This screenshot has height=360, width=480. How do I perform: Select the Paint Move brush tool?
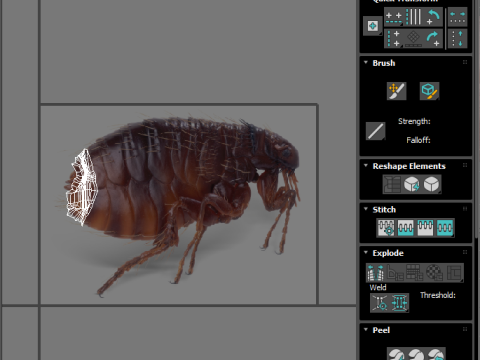coord(396,91)
